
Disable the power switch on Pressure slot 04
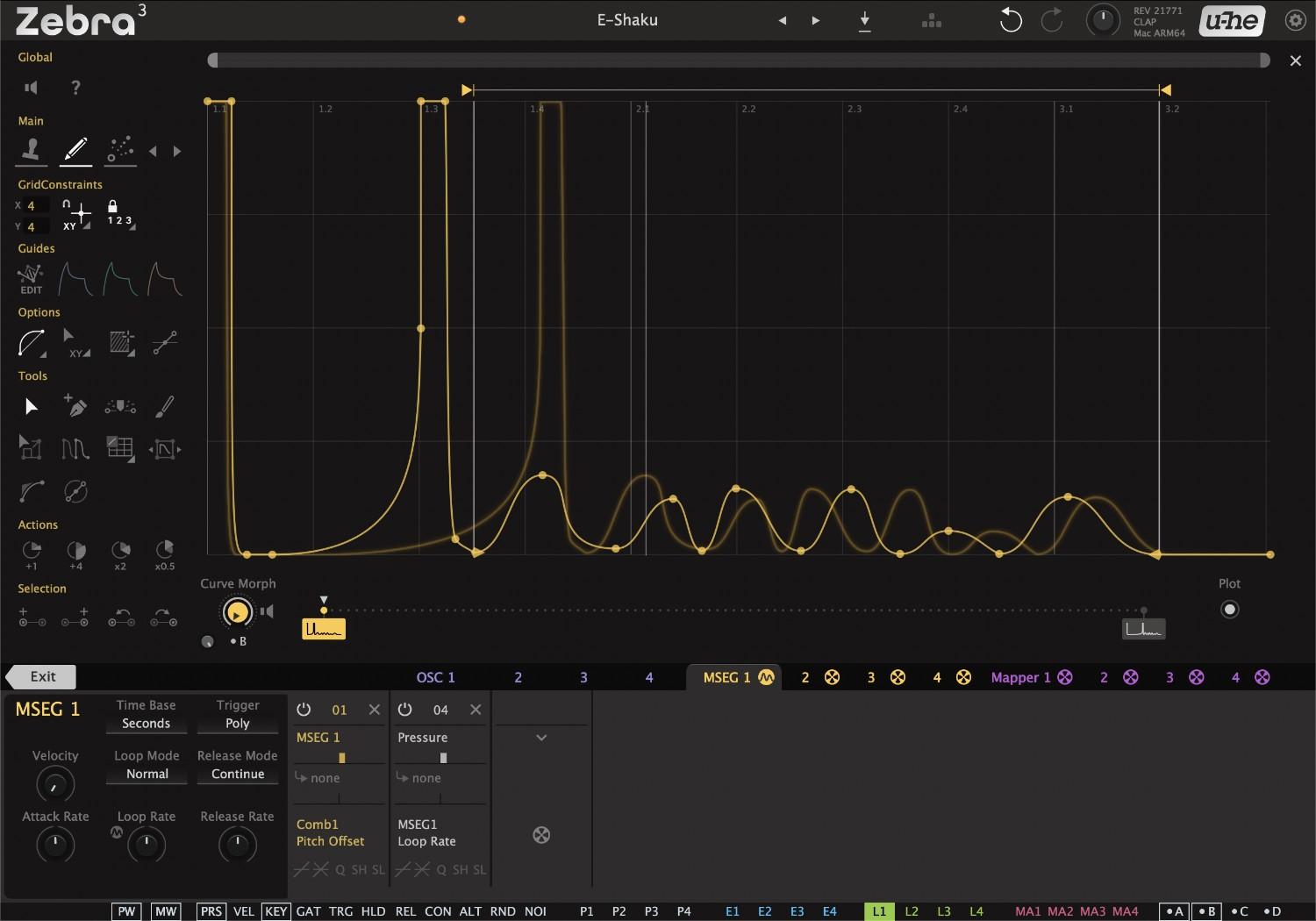(405, 710)
